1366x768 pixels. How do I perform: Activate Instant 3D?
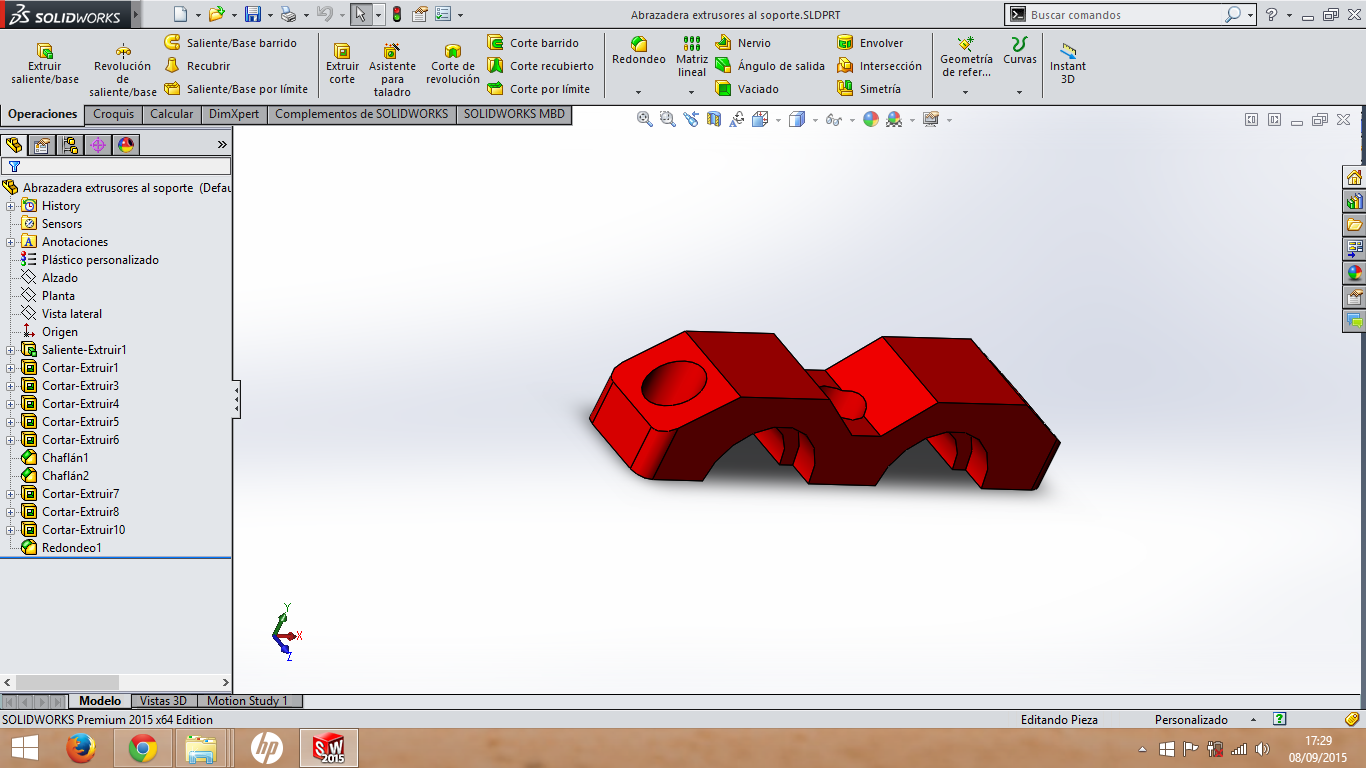tap(1067, 64)
